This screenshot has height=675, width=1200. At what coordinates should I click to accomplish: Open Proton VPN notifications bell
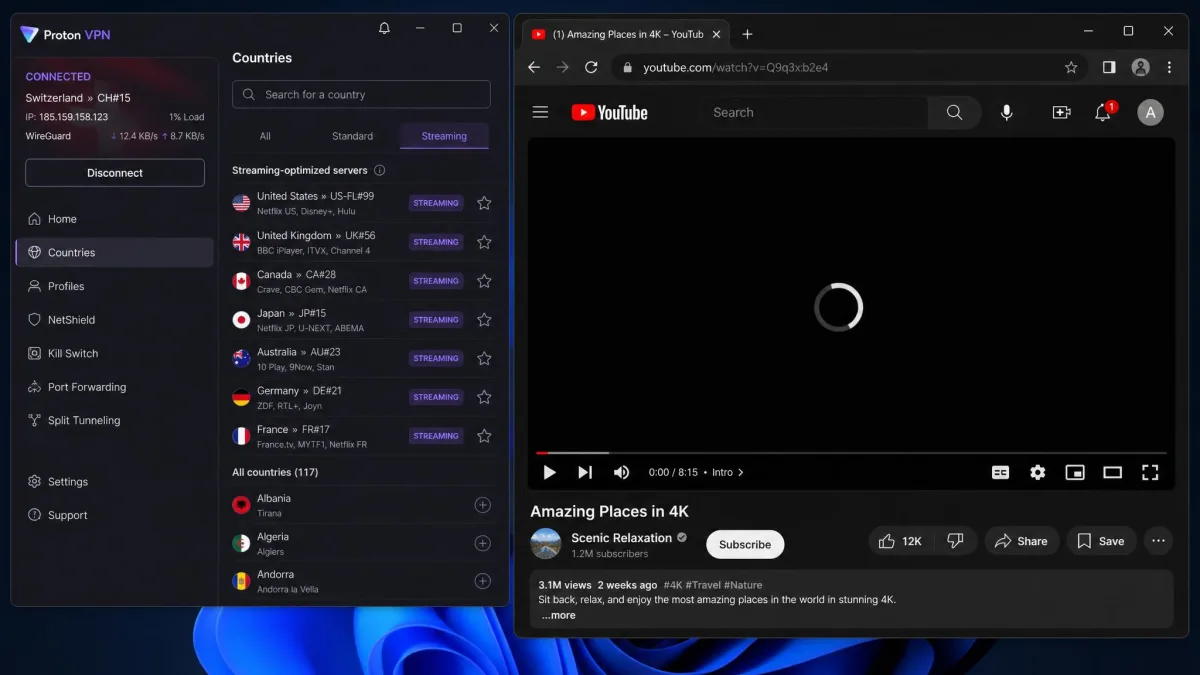point(384,28)
